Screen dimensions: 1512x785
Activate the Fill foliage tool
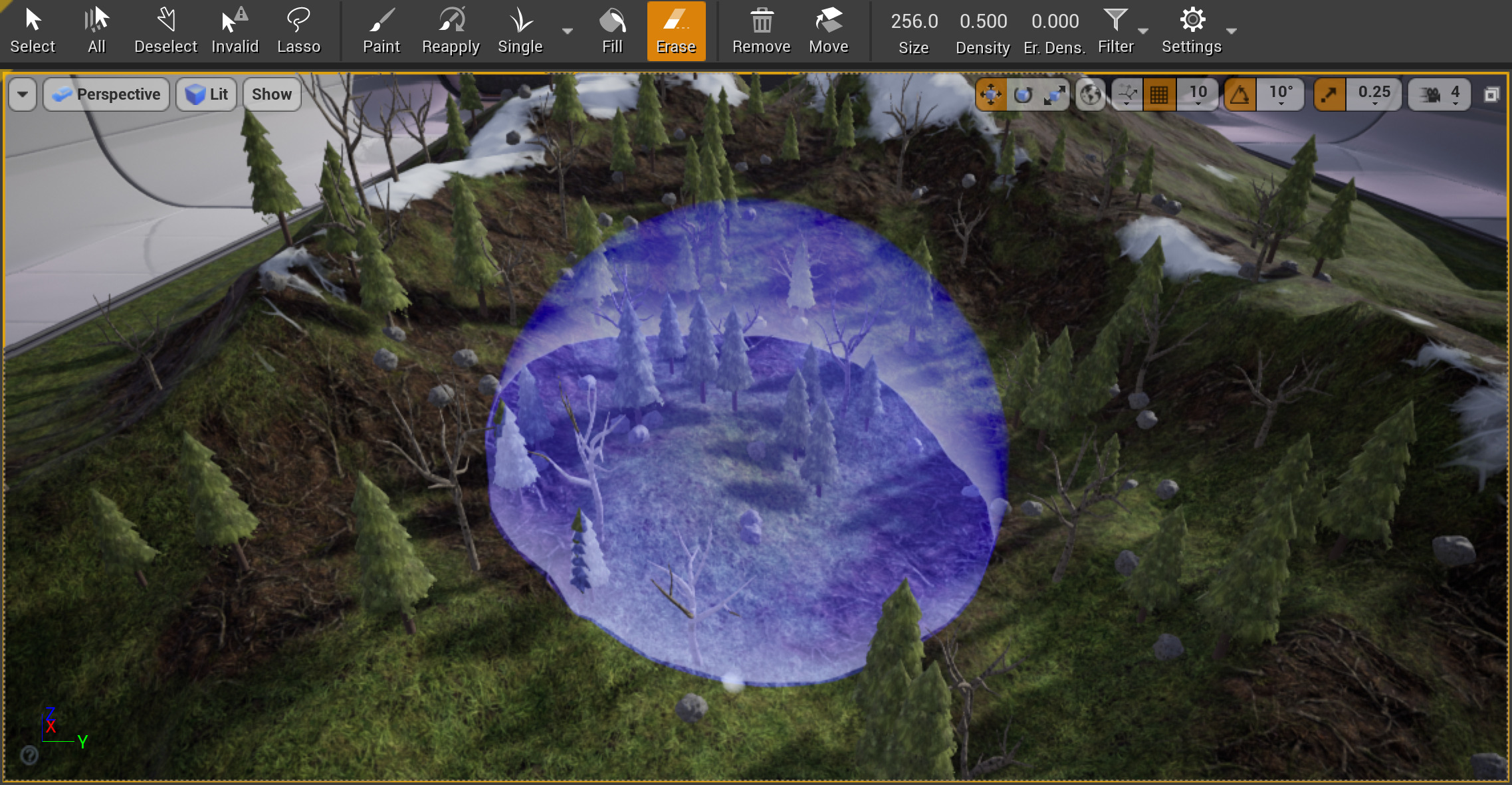click(611, 30)
